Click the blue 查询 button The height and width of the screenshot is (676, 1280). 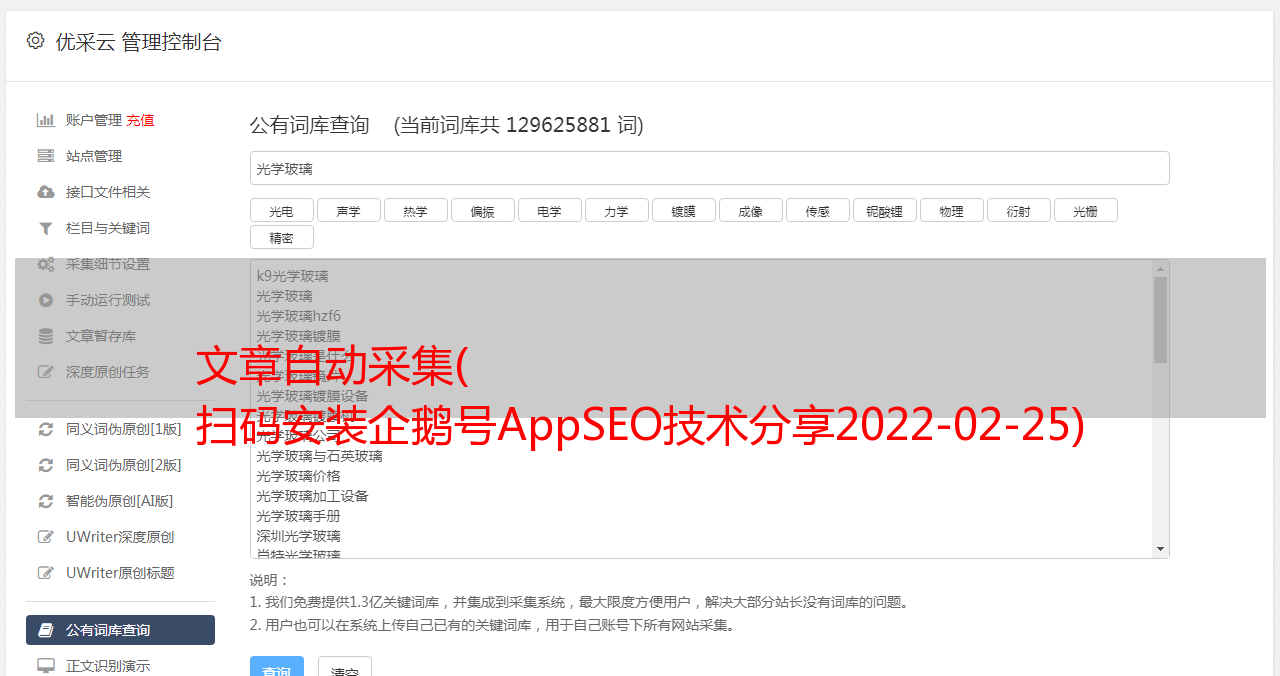277,668
